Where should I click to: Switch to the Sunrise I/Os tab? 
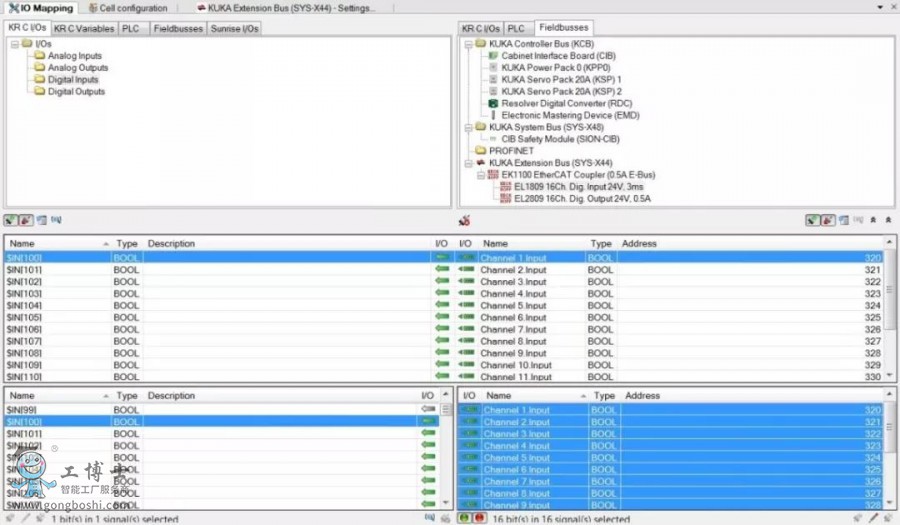235,28
